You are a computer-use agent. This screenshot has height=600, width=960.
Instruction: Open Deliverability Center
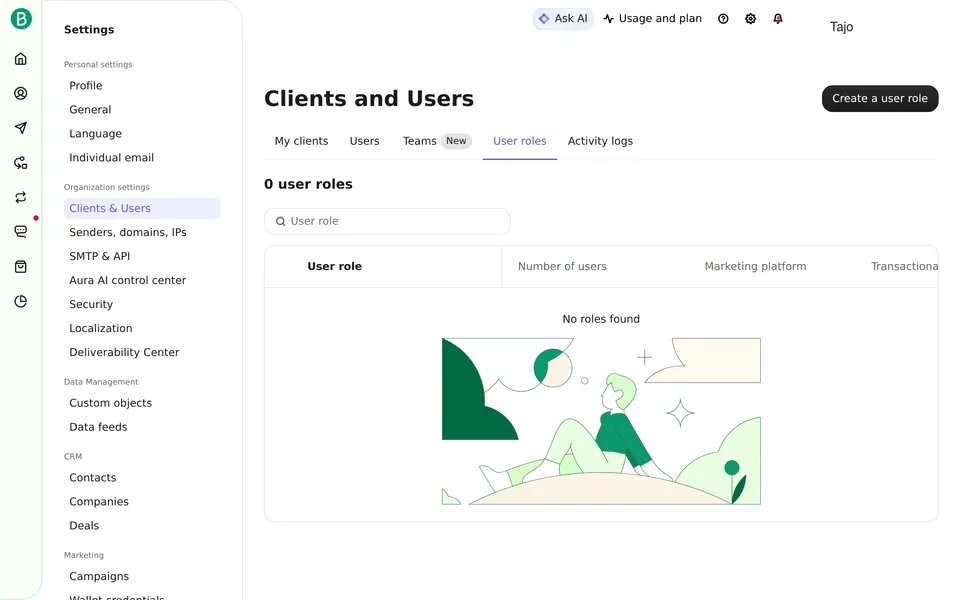[124, 352]
